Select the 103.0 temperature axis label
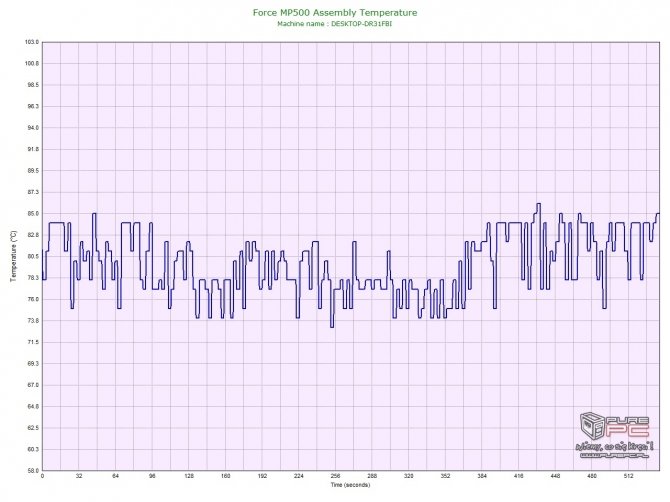Image resolution: width=670 pixels, height=502 pixels. pyautogui.click(x=32, y=42)
